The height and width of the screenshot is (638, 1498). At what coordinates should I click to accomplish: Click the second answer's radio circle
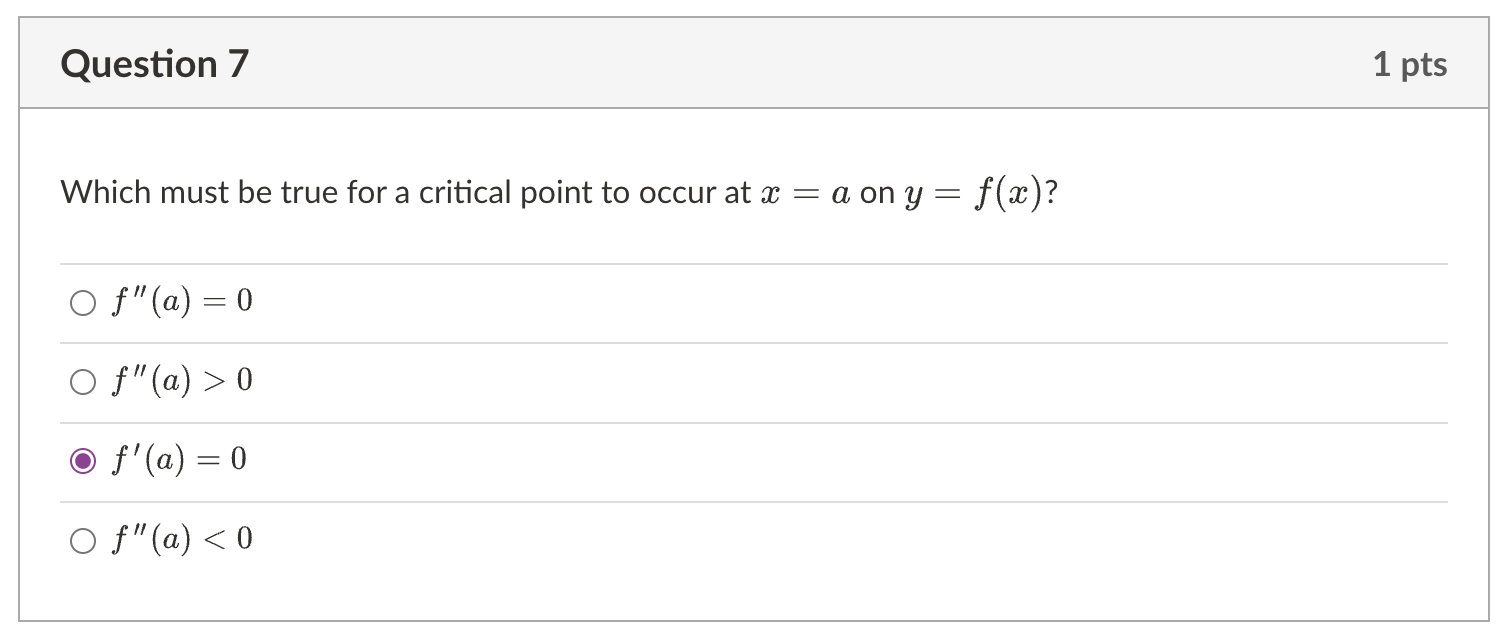83,380
